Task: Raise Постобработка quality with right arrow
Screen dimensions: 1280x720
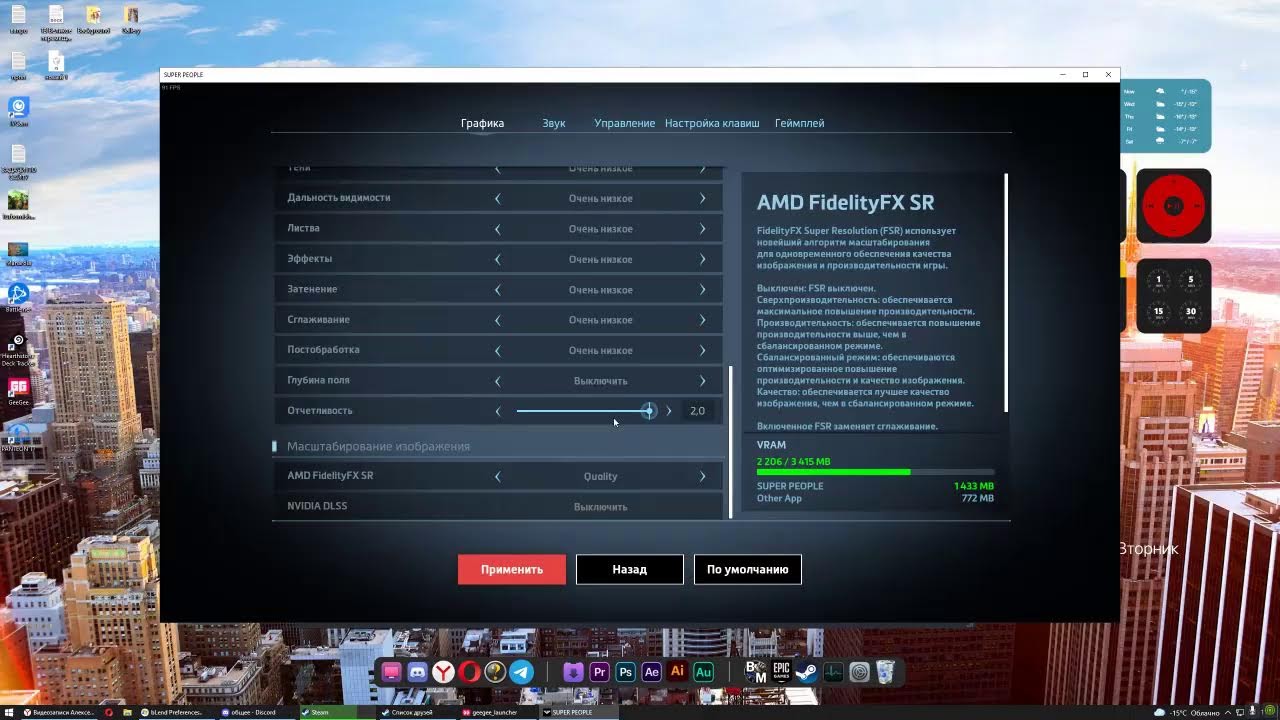Action: [x=702, y=350]
